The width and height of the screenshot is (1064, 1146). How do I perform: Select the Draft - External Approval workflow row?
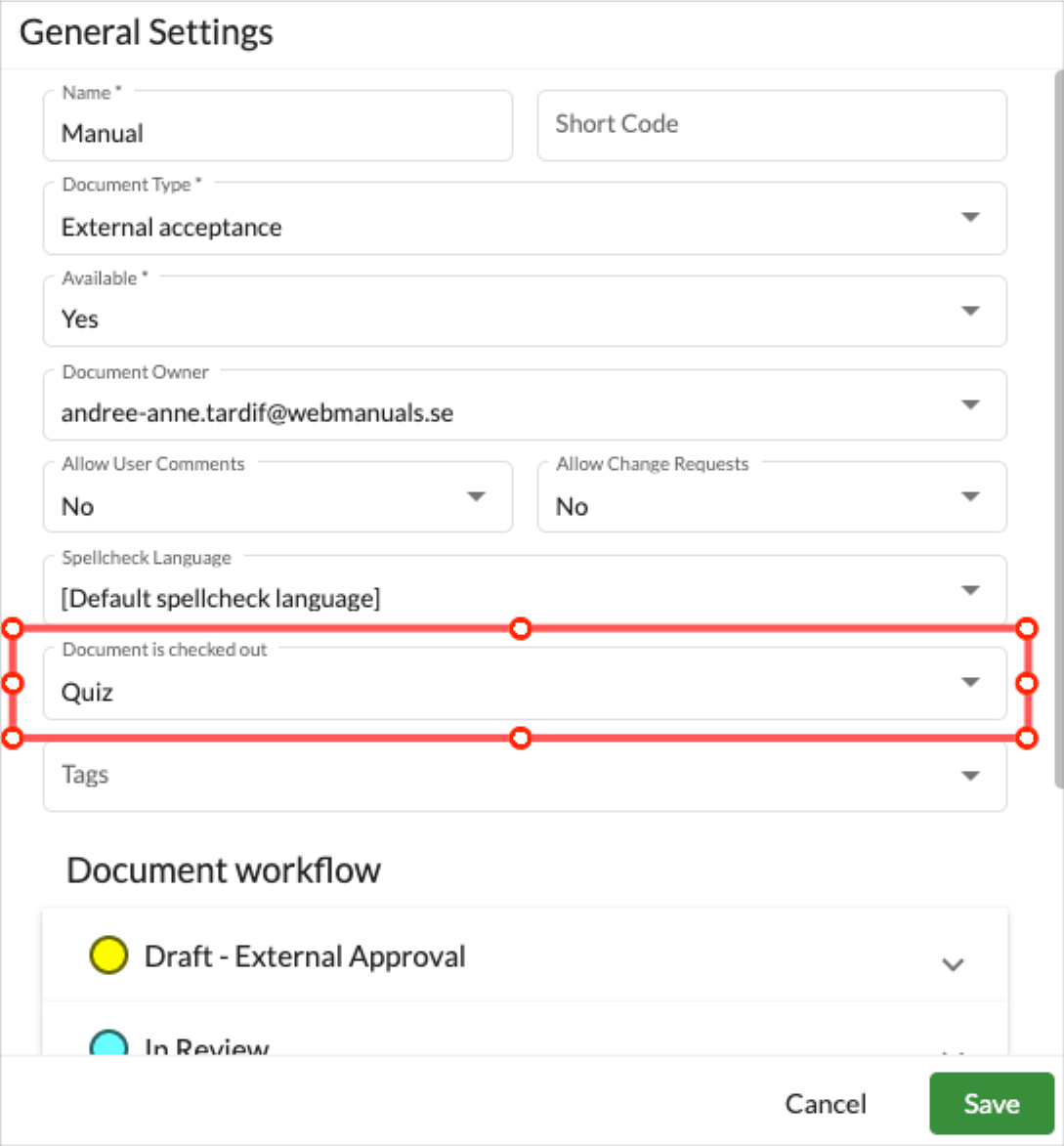pyautogui.click(x=525, y=955)
